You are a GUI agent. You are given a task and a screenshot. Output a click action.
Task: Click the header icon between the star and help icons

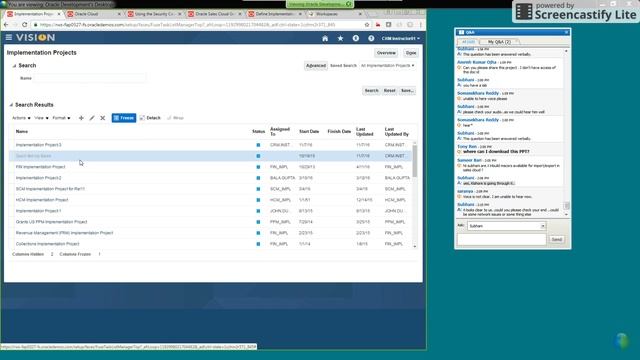[356, 38]
